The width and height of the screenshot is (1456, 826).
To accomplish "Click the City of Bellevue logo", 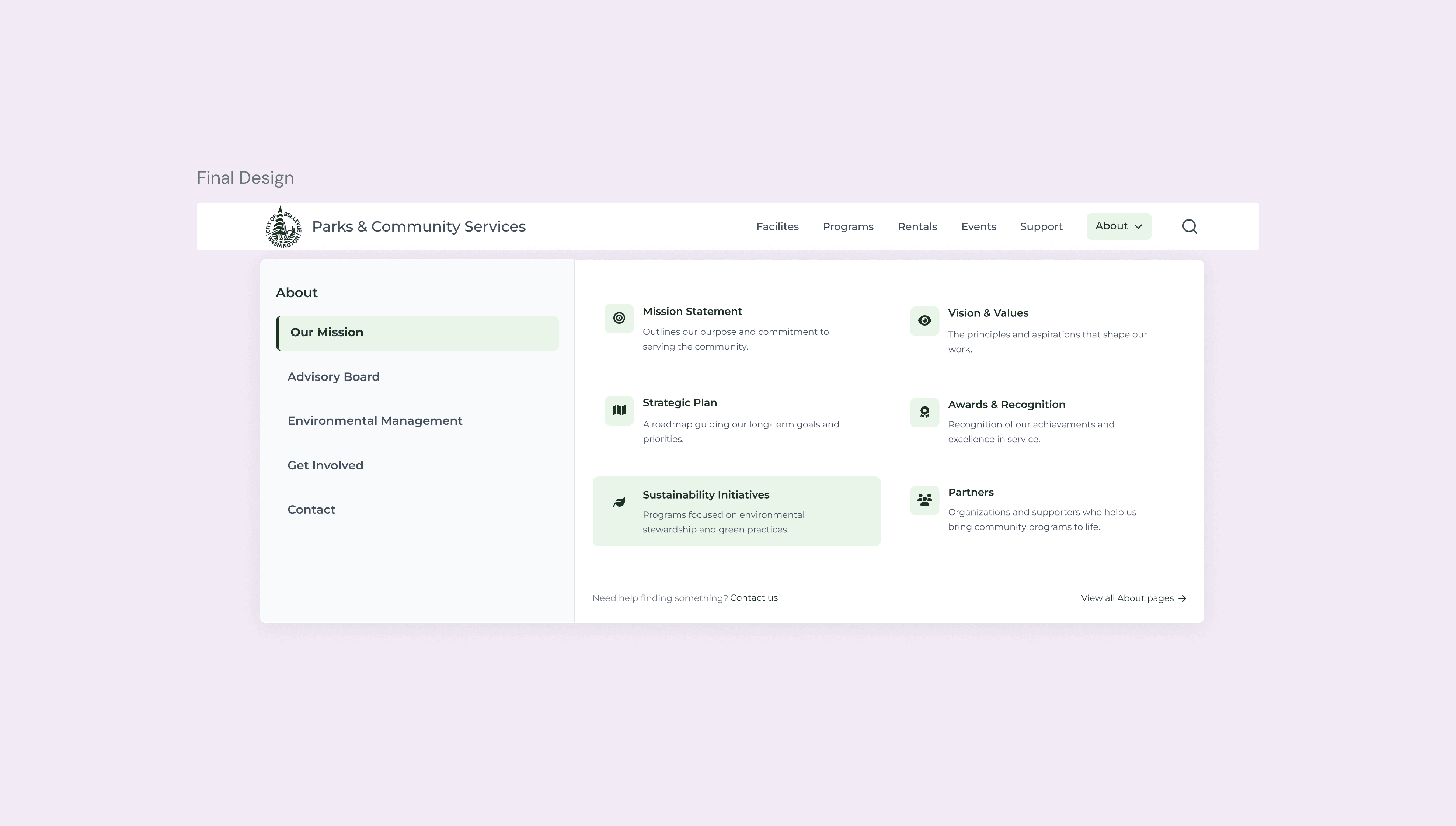I will [283, 227].
